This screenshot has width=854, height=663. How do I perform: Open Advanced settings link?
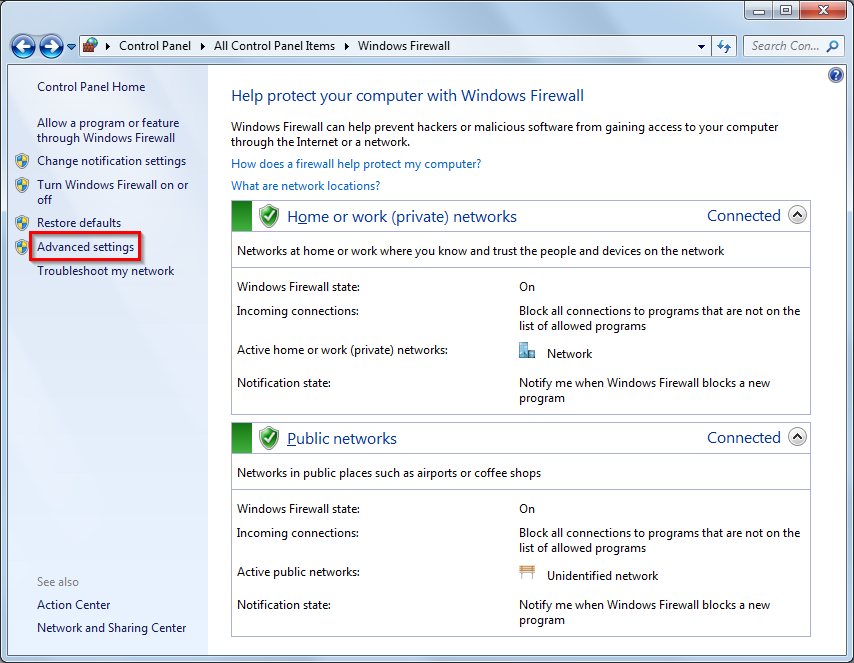click(x=85, y=247)
